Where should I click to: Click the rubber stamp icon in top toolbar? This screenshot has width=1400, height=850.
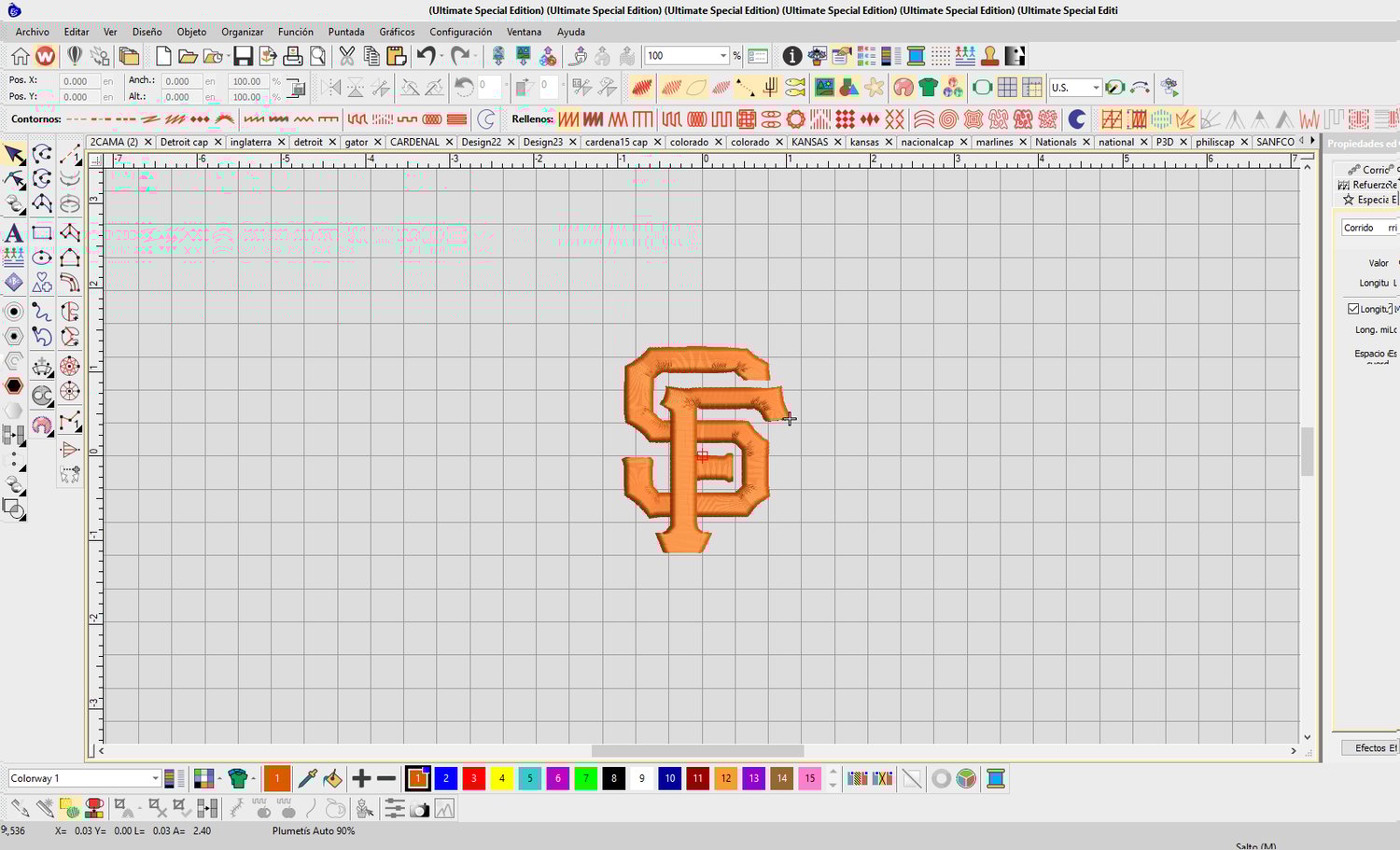click(990, 56)
